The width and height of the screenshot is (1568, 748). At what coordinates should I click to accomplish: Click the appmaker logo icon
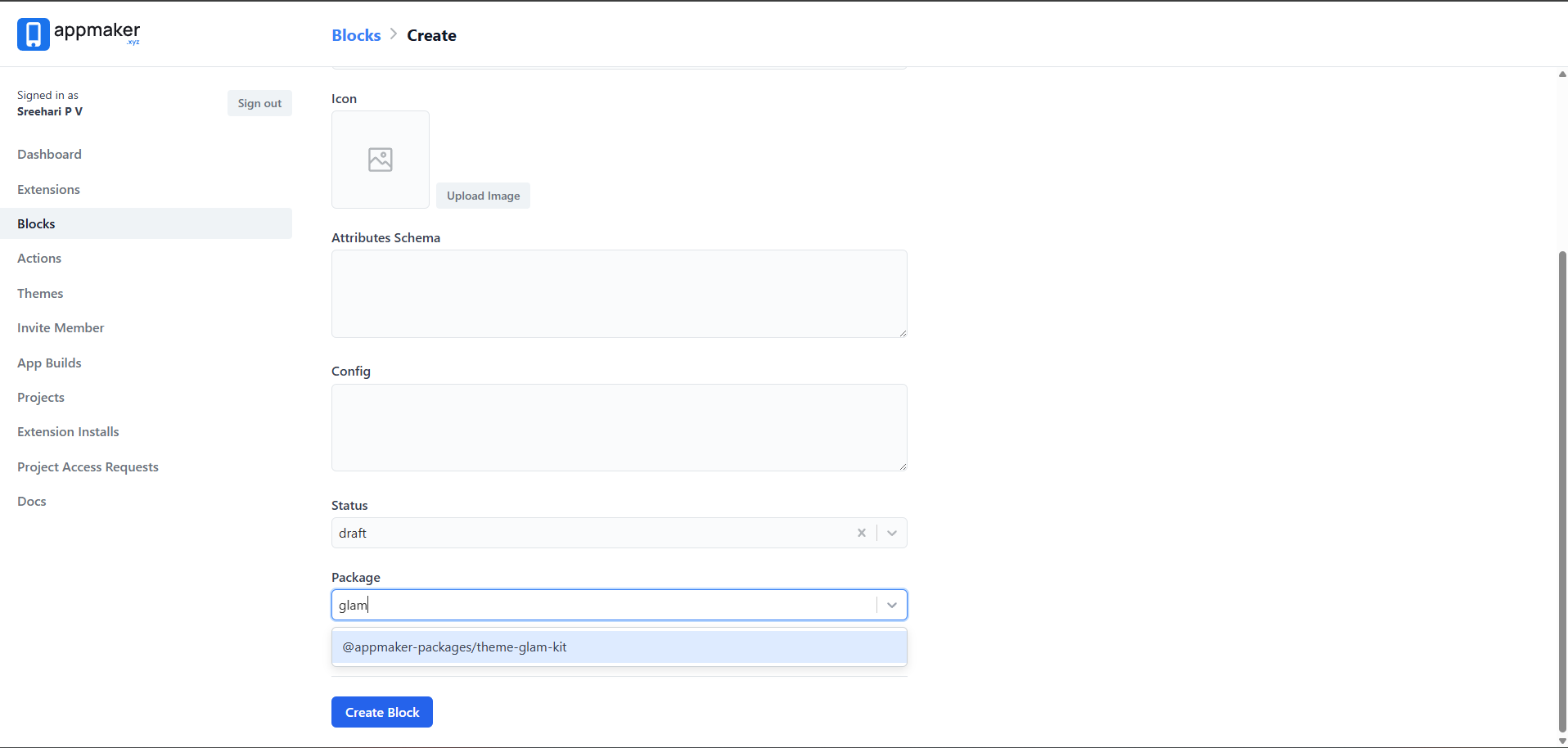pyautogui.click(x=34, y=34)
